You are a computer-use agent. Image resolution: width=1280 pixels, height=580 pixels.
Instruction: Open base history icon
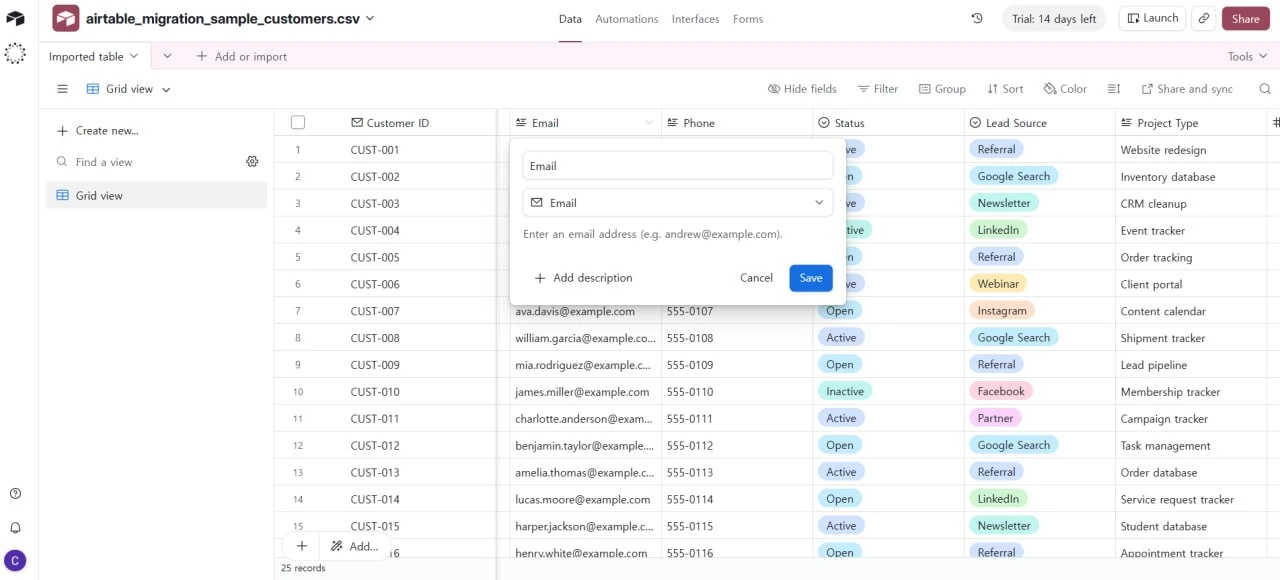coord(977,19)
